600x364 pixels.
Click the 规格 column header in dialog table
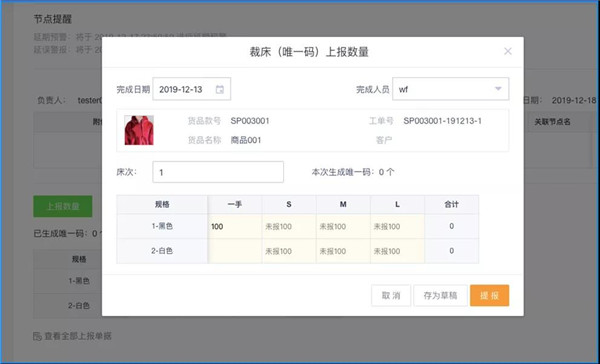click(x=162, y=204)
